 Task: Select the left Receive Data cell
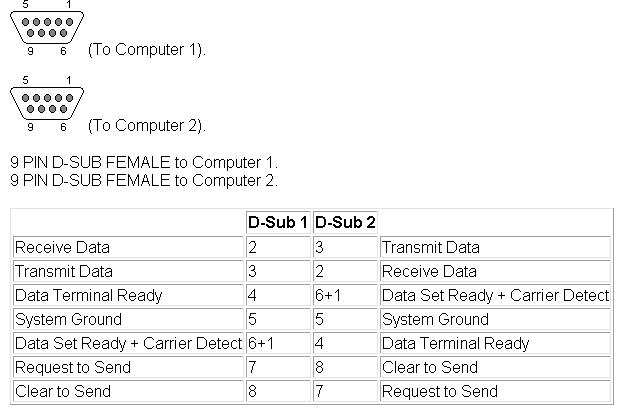coord(128,247)
